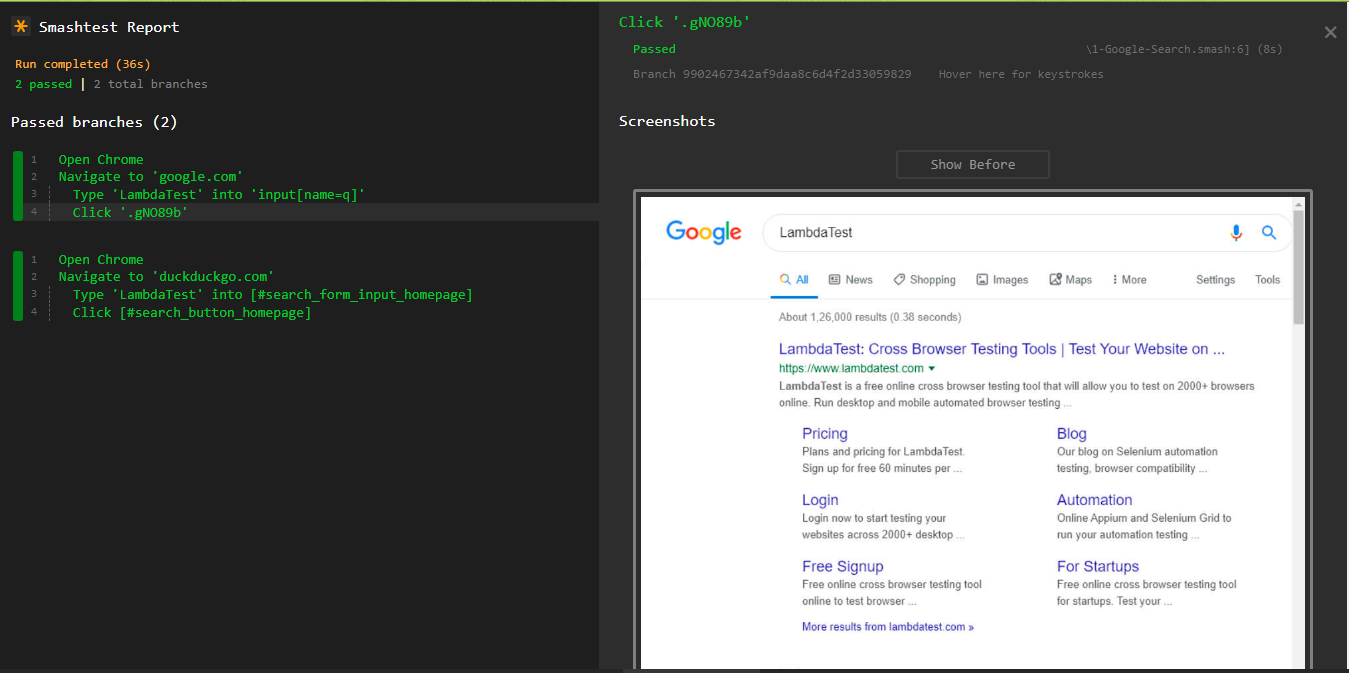Close the step details panel

click(x=1330, y=33)
